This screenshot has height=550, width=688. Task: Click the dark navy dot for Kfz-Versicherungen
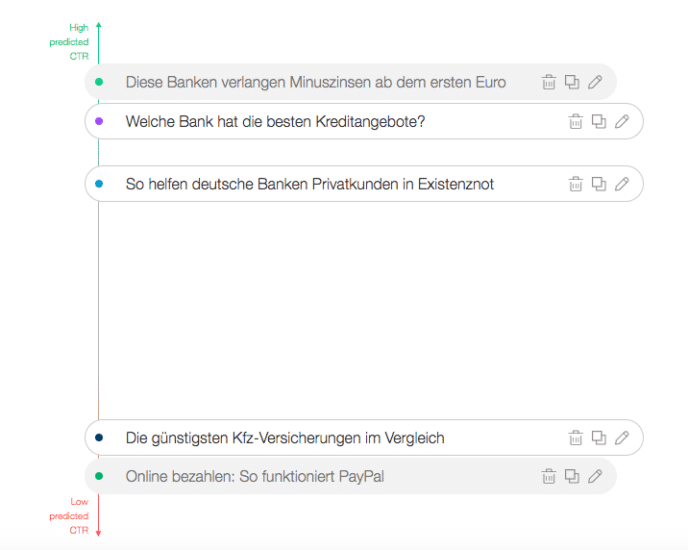click(x=99, y=438)
